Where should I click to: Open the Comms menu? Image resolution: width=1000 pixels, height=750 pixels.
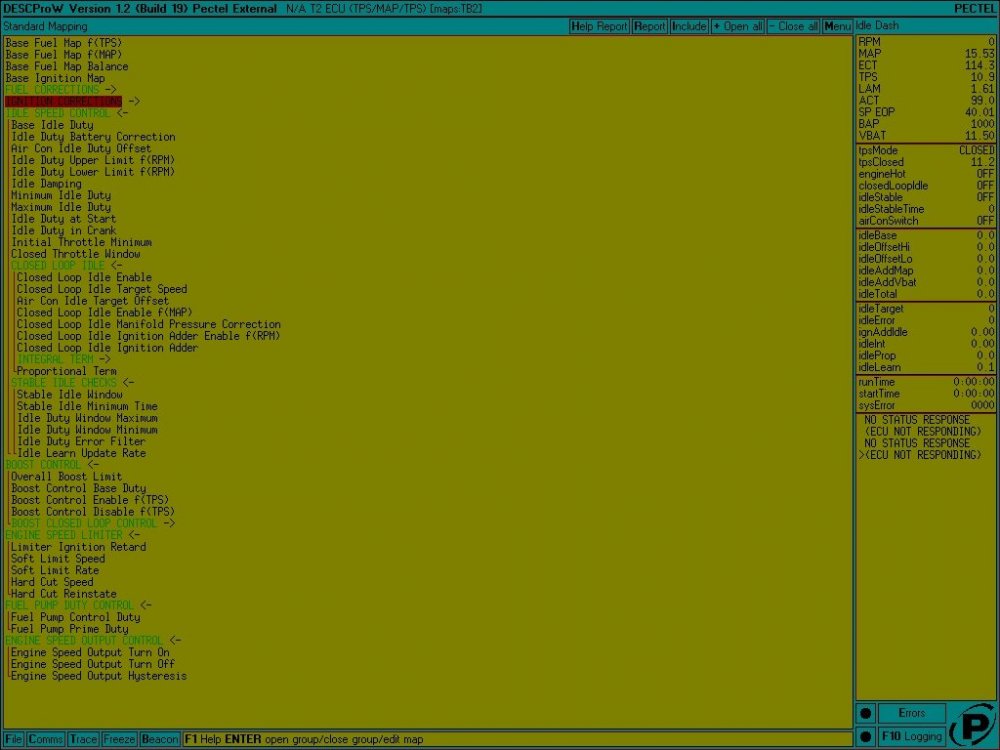click(x=46, y=739)
